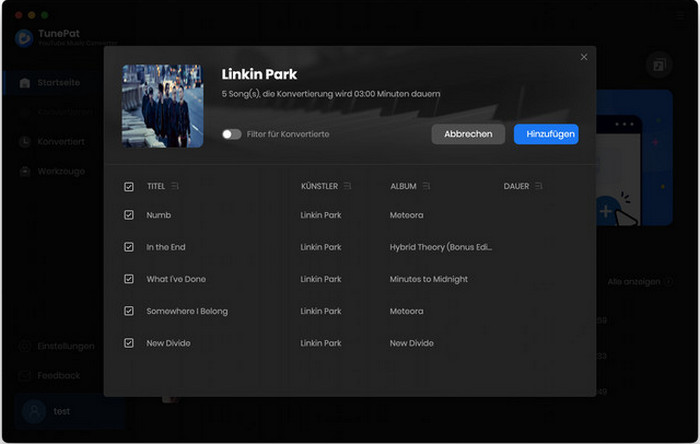
Task: Click the Hinzufügen button
Action: [546, 134]
